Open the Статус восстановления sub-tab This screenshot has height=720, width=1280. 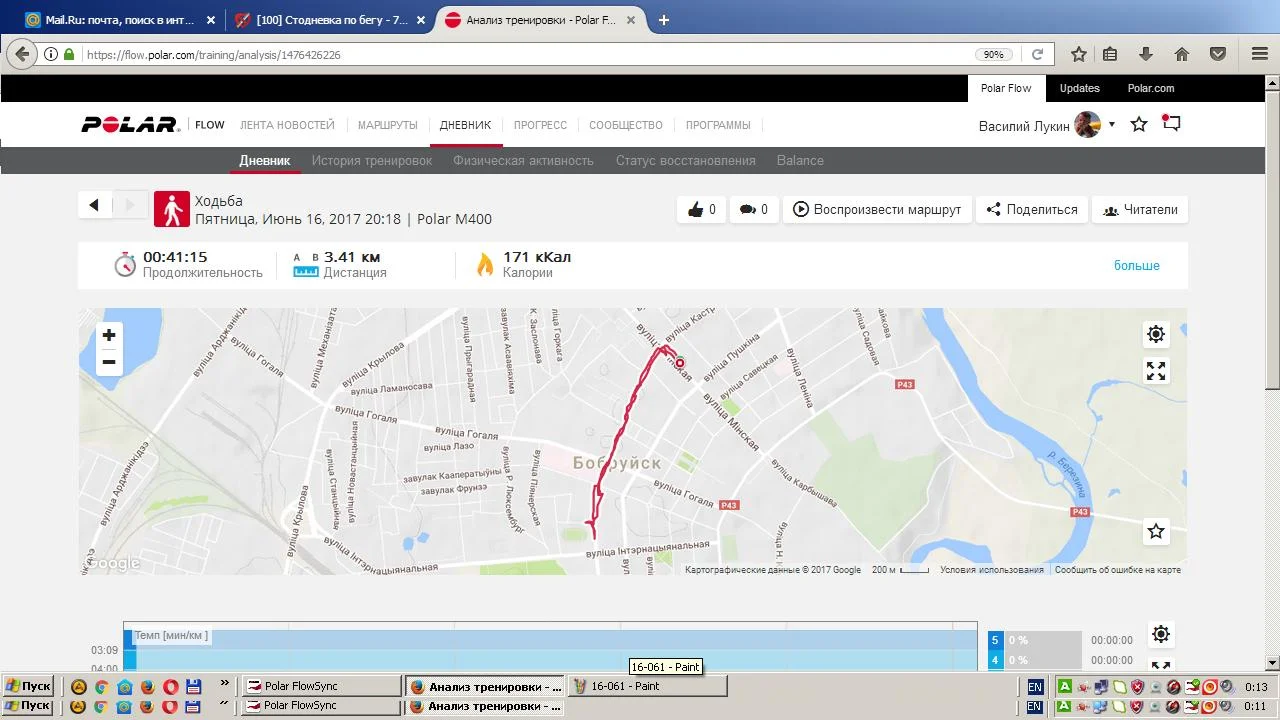tap(686, 160)
